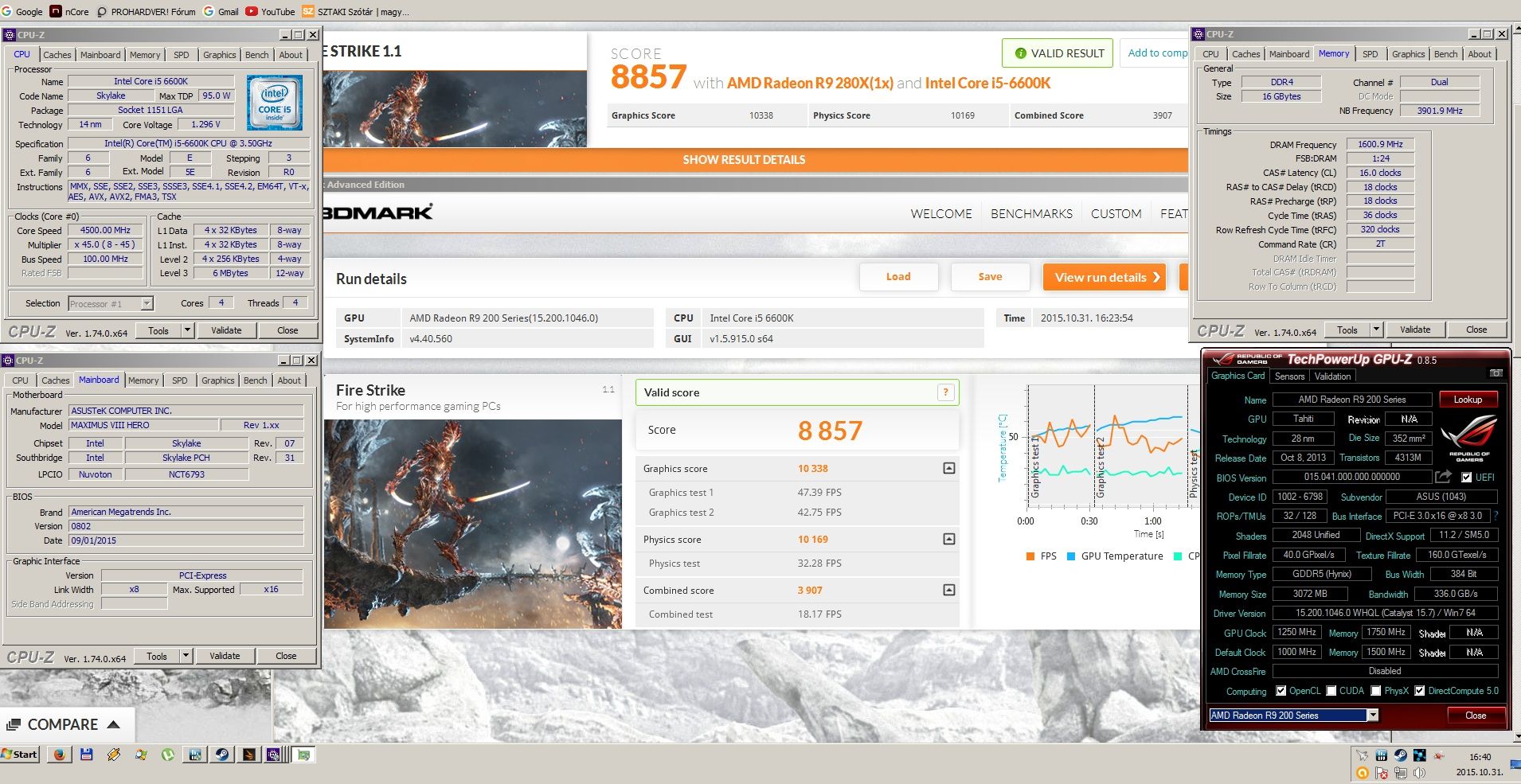The width and height of the screenshot is (1521, 784).
Task: Open the Bench tab in Mainboard CPU-Z window
Action: click(256, 380)
